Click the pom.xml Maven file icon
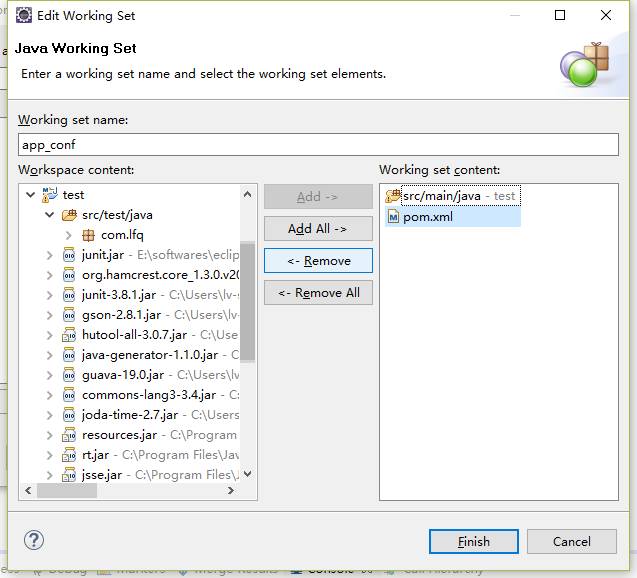 point(393,217)
